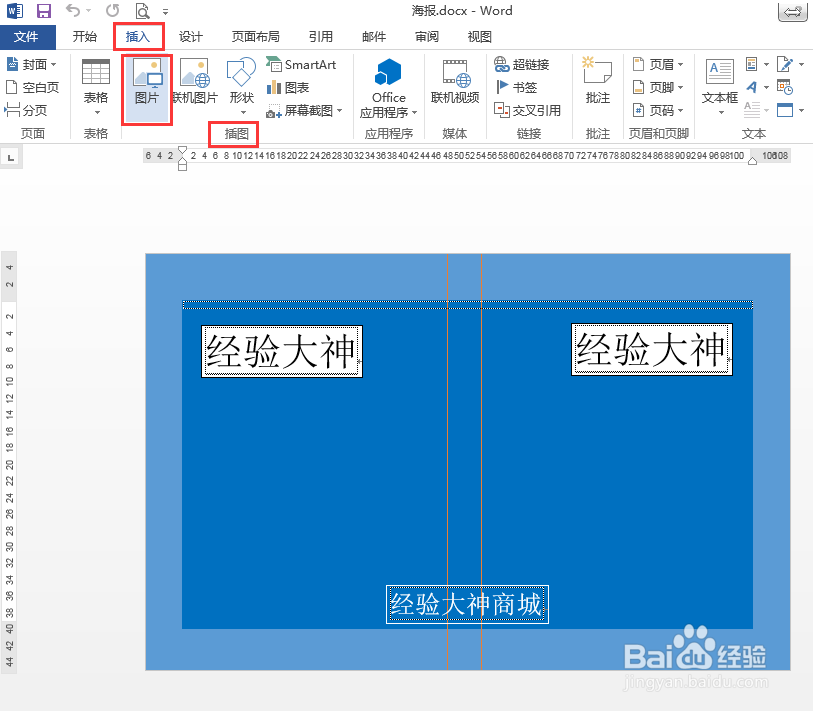Expand the customize quick access toolbar arrow
The width and height of the screenshot is (813, 711).
coord(165,11)
